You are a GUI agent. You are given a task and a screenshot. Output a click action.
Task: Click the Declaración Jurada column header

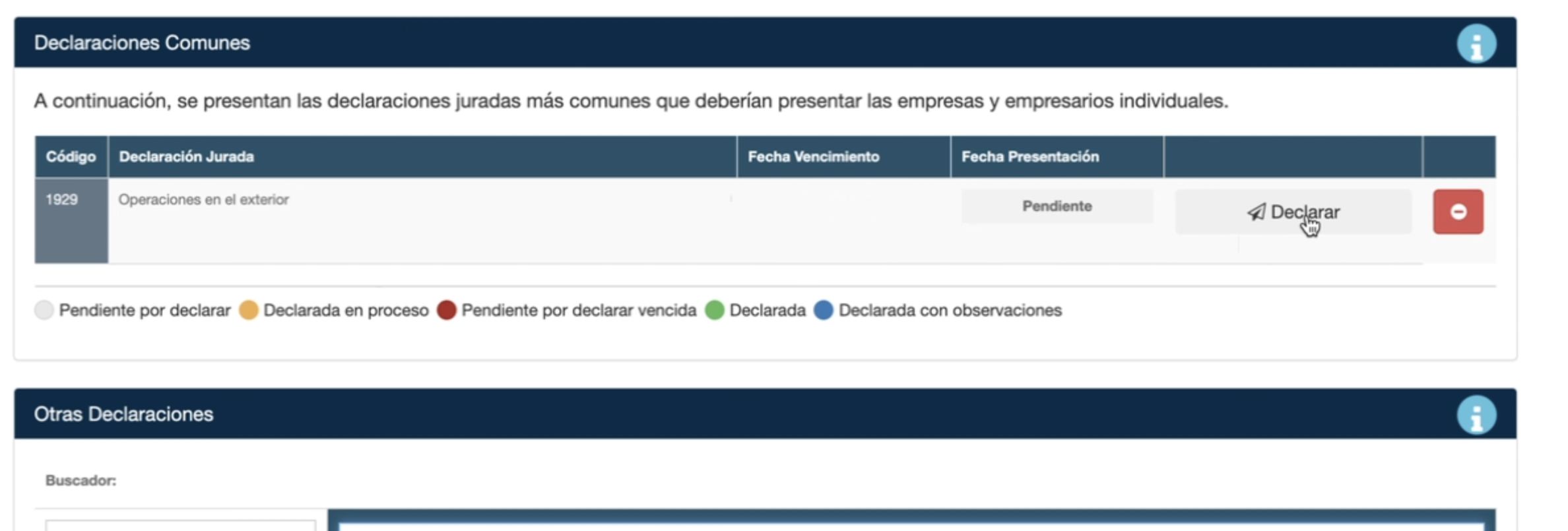[x=186, y=157]
